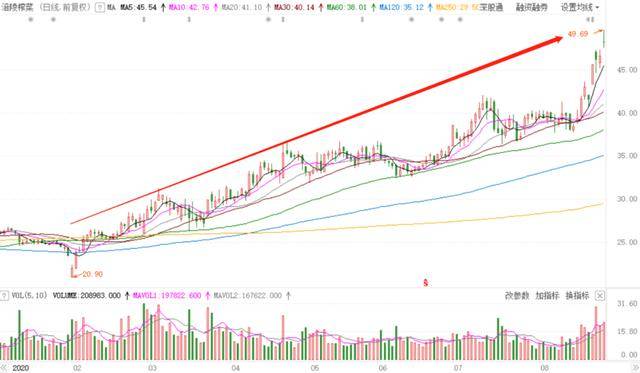This screenshot has width=640, height=373.
Task: Select the MA60:38.01 value
Action: coord(347,7)
